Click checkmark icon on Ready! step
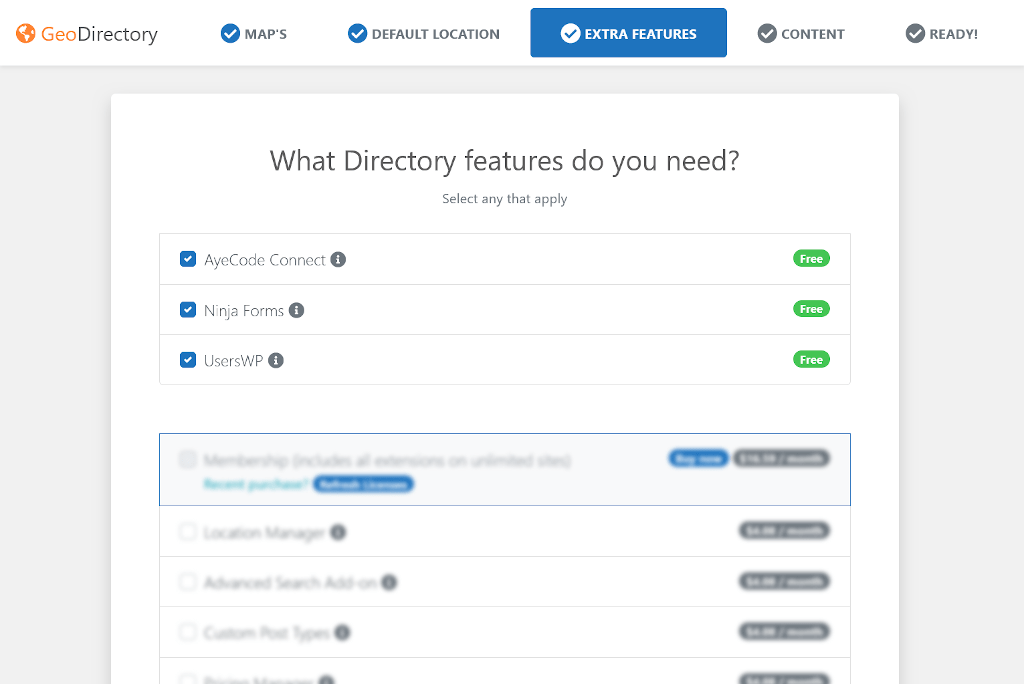This screenshot has width=1024, height=684. tap(915, 34)
